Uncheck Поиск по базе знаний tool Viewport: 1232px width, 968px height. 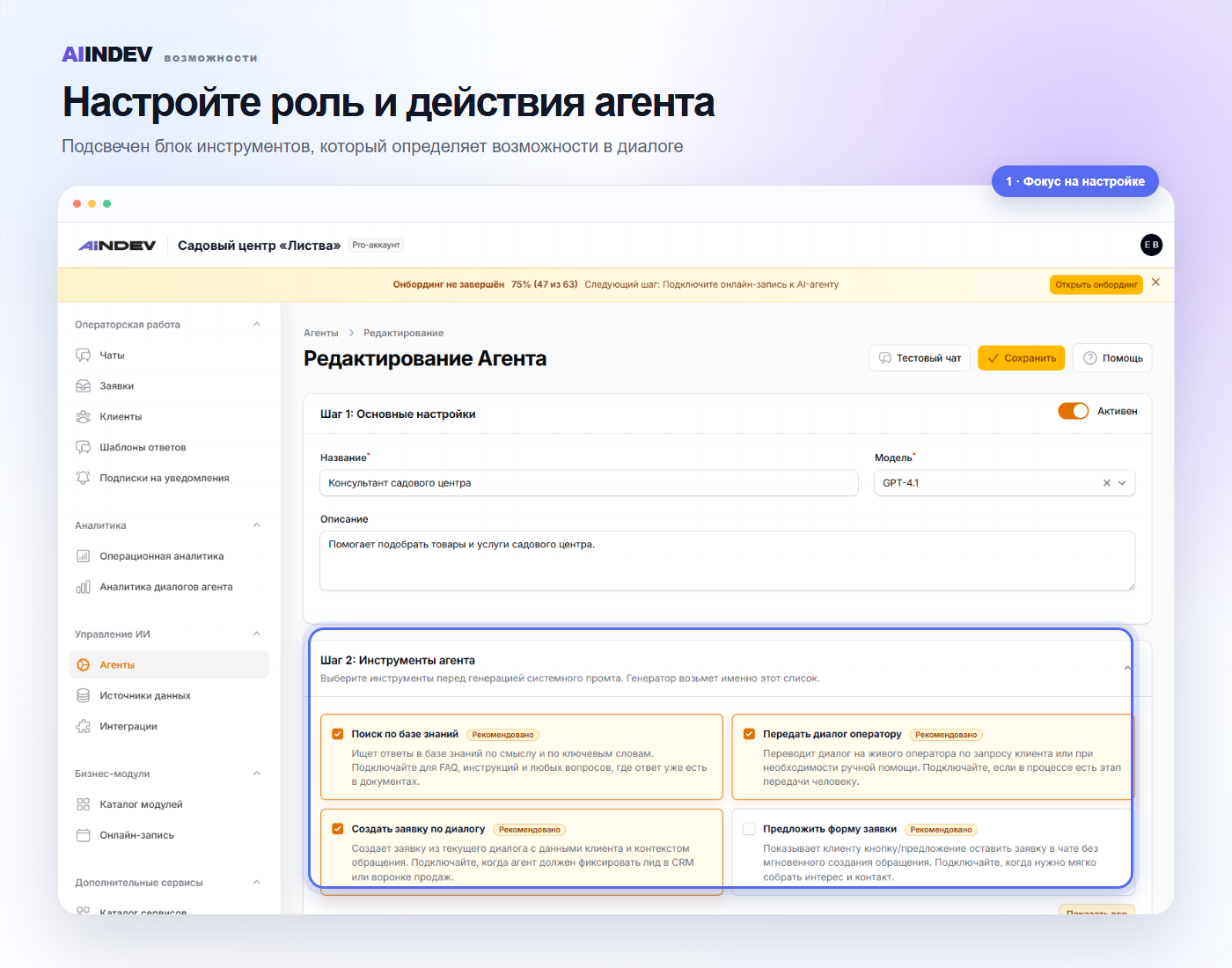[x=338, y=734]
